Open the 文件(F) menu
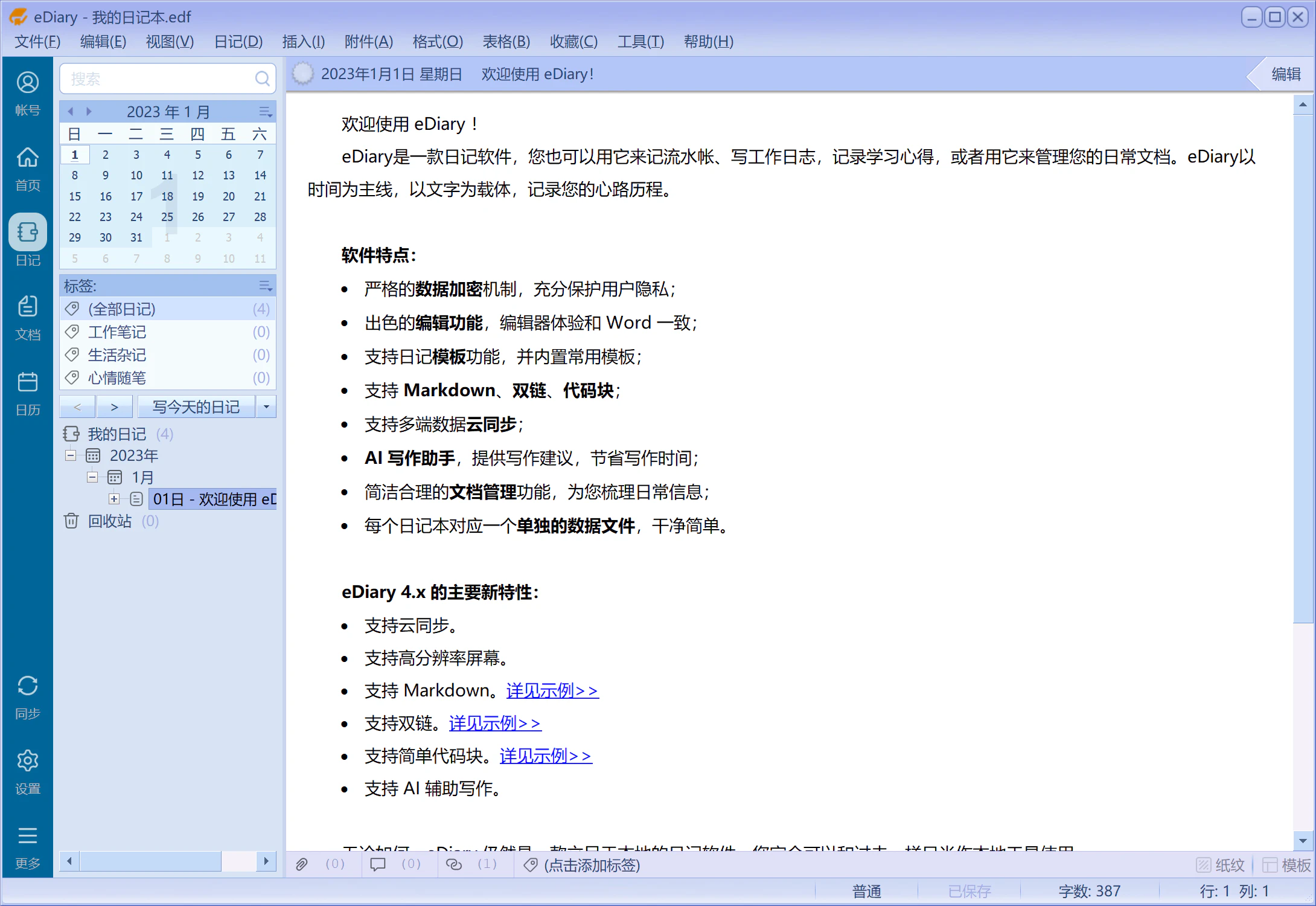 point(37,41)
